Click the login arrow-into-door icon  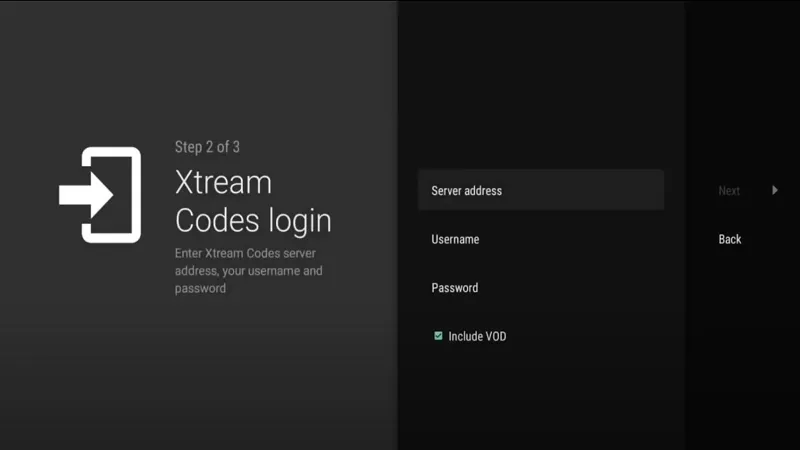[x=100, y=195]
